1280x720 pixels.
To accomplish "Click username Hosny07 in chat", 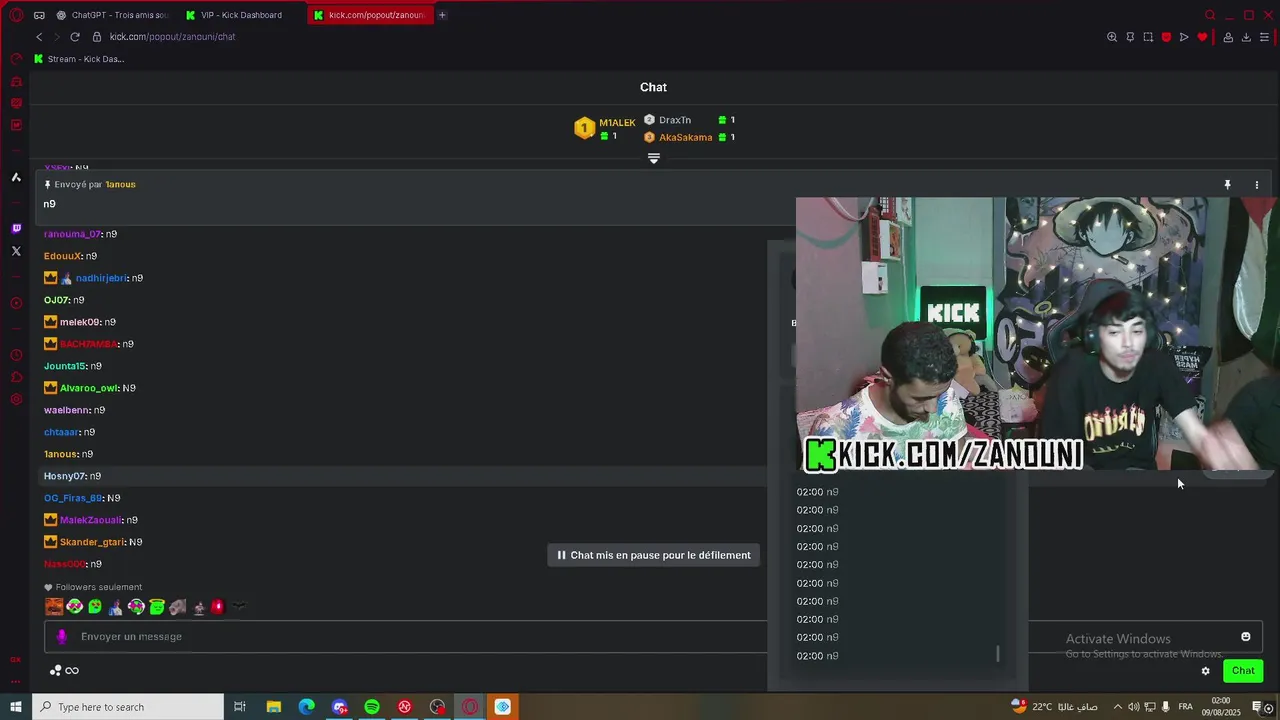I will [65, 476].
